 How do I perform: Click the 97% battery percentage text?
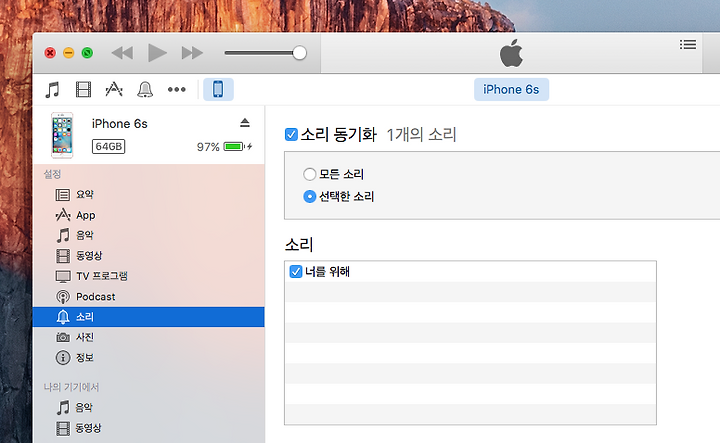tap(208, 147)
